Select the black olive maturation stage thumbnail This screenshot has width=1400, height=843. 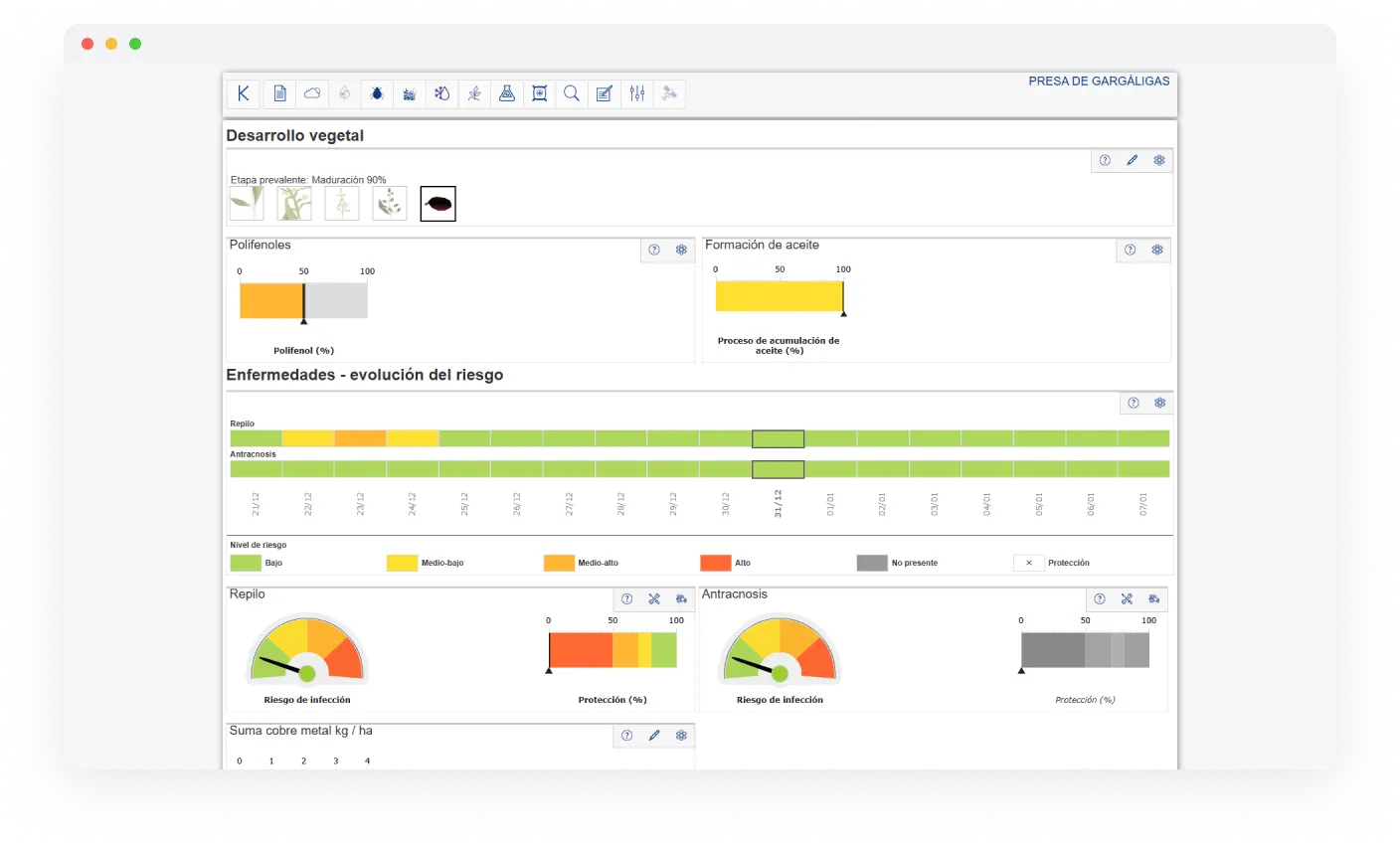[x=438, y=204]
